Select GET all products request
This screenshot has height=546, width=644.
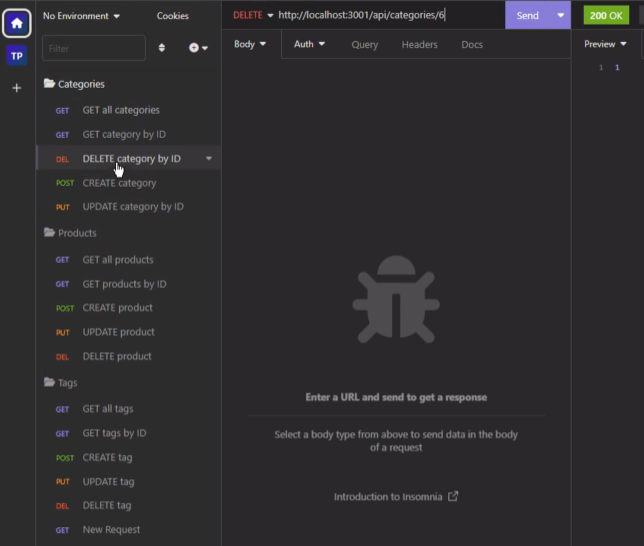pos(129,260)
